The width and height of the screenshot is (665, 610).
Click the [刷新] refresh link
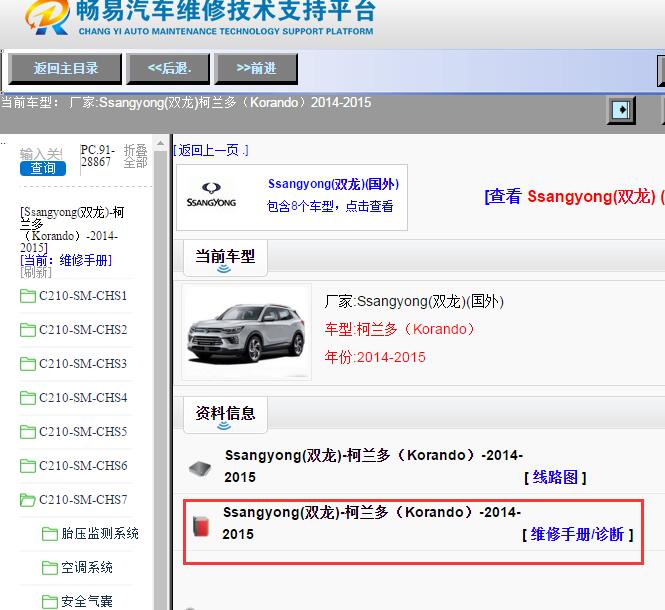36,272
